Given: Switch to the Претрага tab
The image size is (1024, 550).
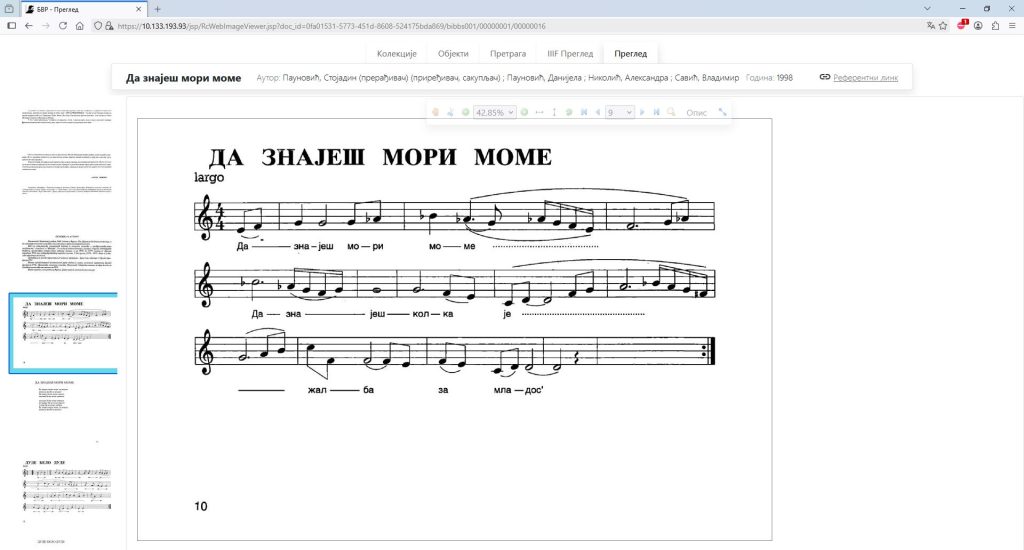Looking at the screenshot, I should (507, 54).
